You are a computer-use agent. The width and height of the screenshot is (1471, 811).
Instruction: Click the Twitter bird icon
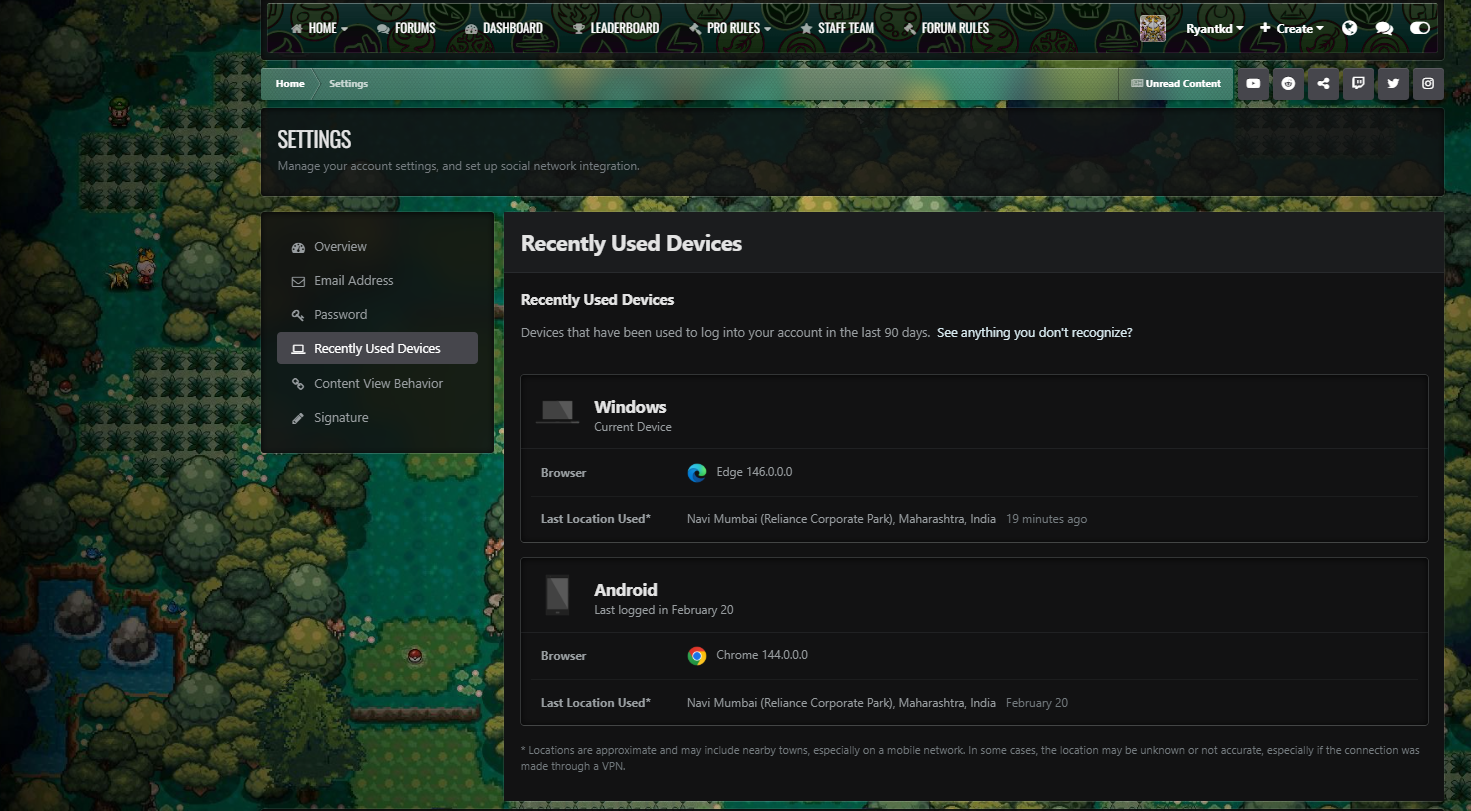pyautogui.click(x=1393, y=84)
